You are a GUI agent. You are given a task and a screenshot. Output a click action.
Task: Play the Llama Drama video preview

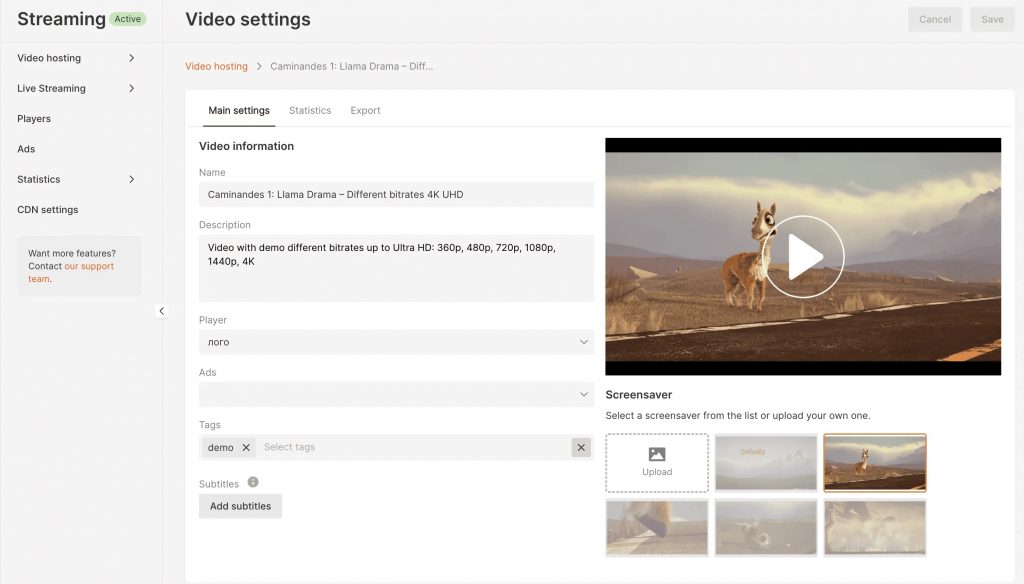pos(803,258)
